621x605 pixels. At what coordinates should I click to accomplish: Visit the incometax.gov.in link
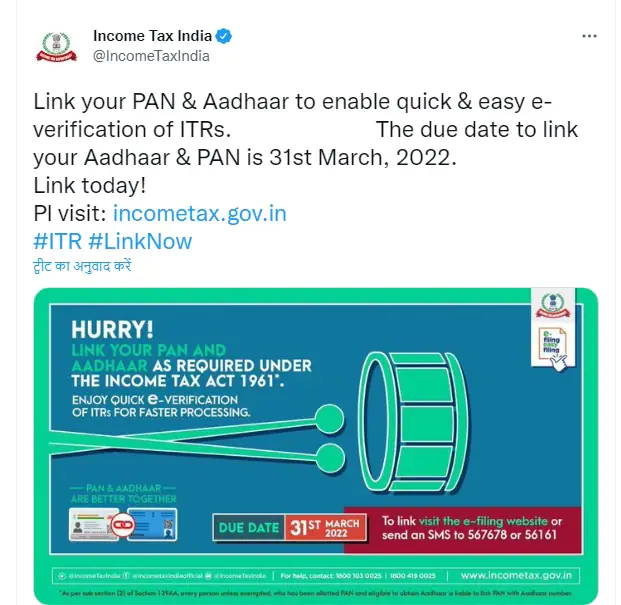[x=200, y=213]
